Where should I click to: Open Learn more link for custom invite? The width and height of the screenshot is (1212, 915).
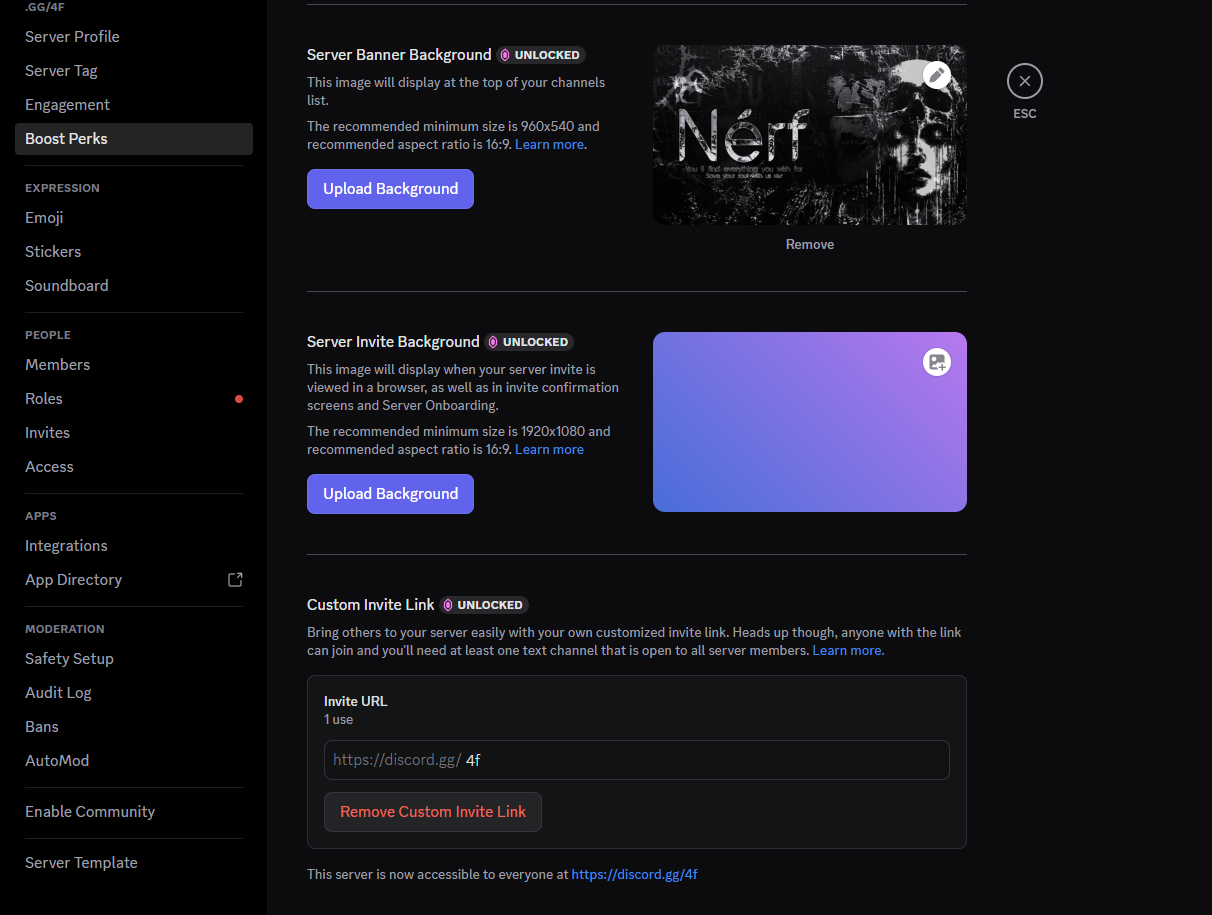(847, 650)
